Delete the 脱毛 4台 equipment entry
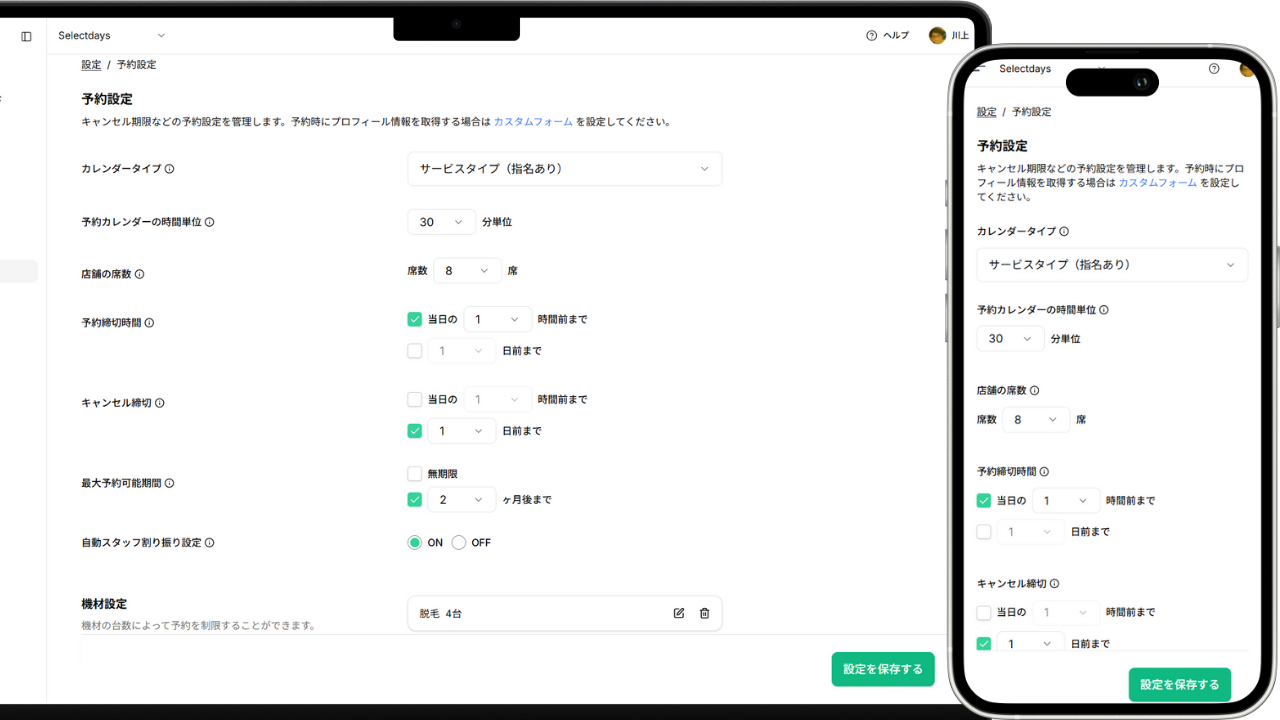1280x720 pixels. (x=704, y=613)
